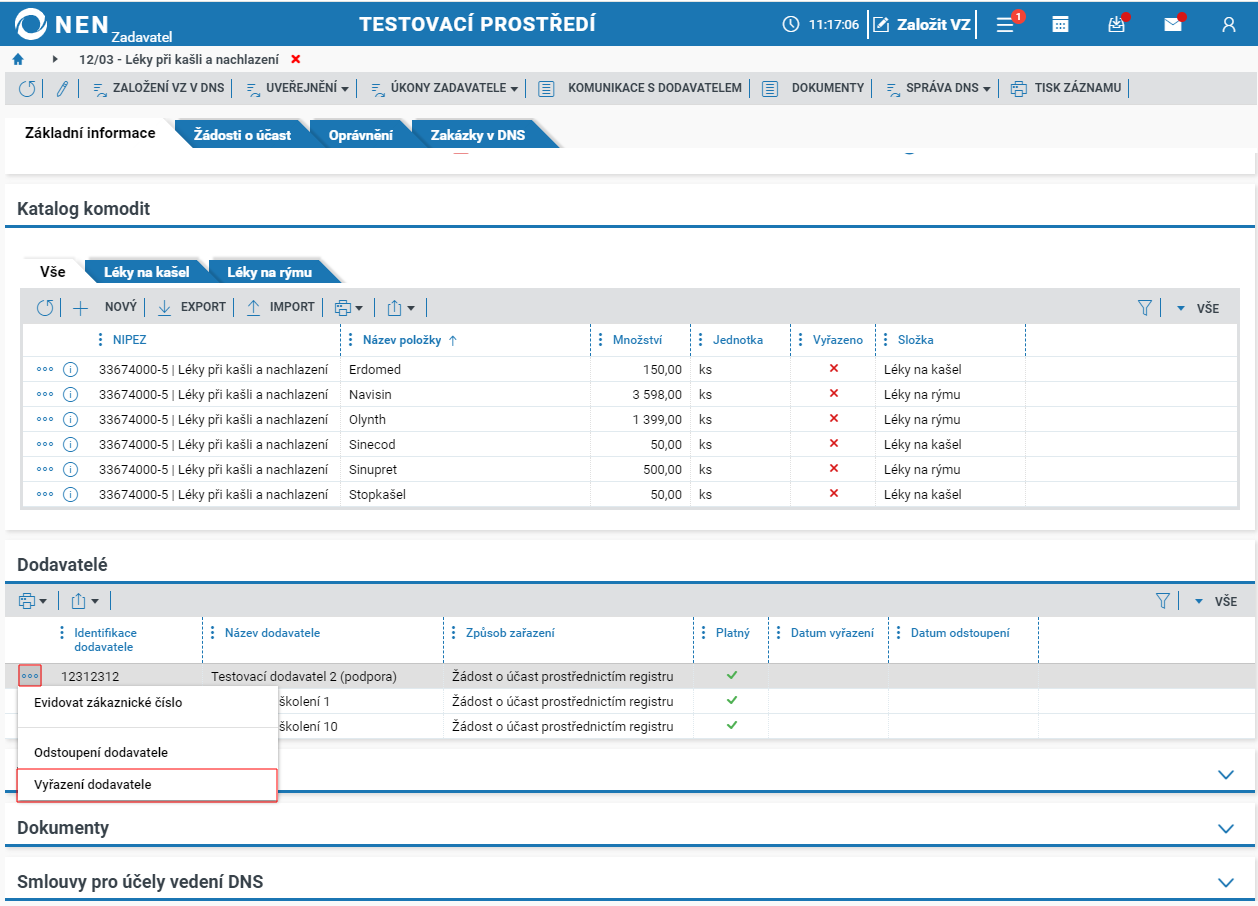Open the task list icon with badge 1
This screenshot has height=906, width=1258.
point(1008,24)
